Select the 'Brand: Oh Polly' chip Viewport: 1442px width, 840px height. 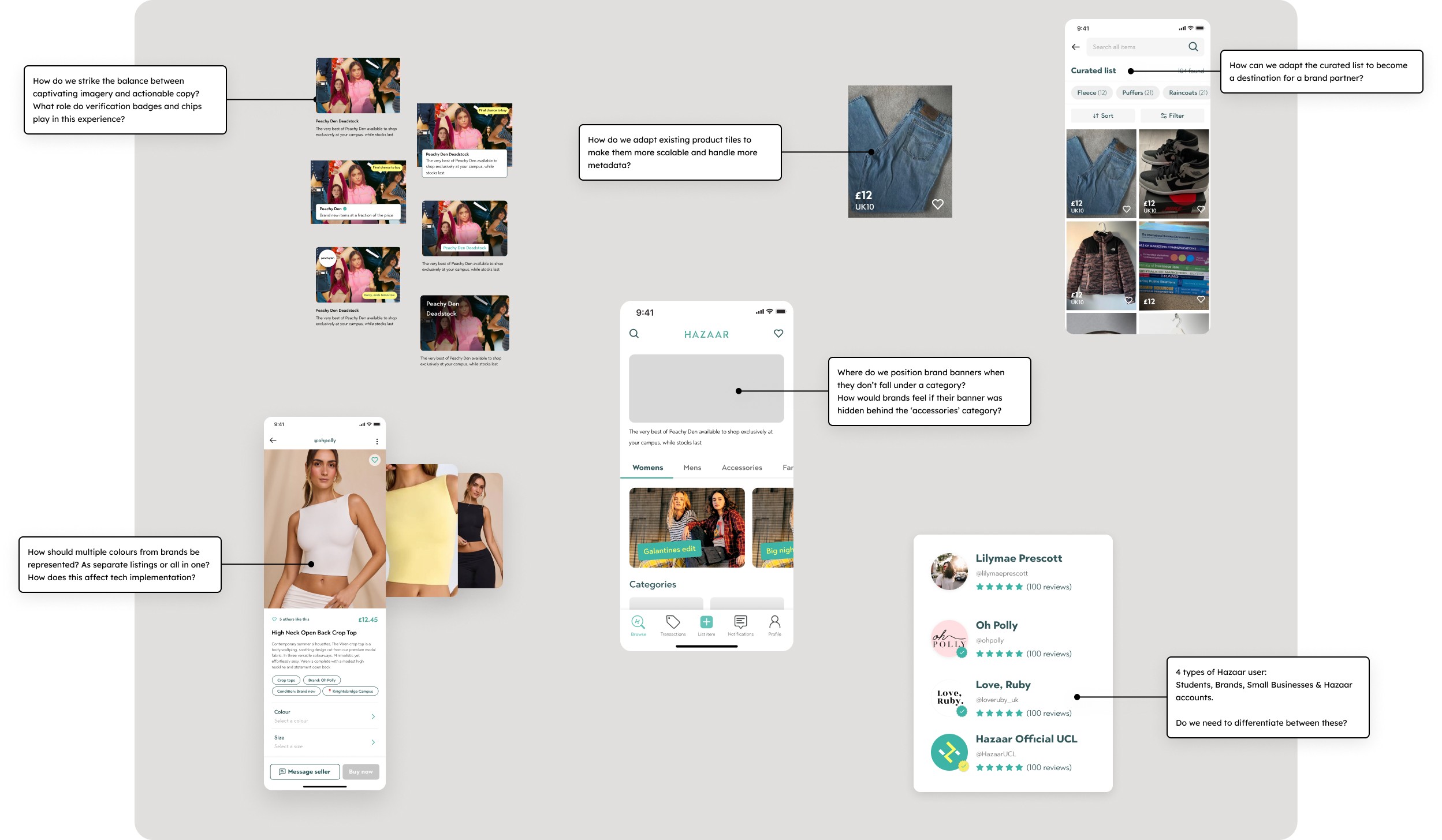[x=322, y=680]
